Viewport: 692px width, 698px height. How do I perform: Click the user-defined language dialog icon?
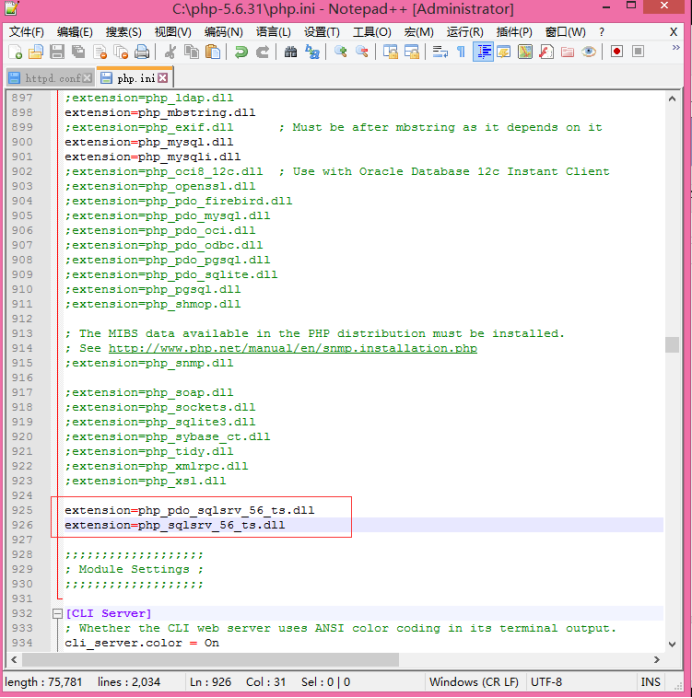tap(504, 52)
